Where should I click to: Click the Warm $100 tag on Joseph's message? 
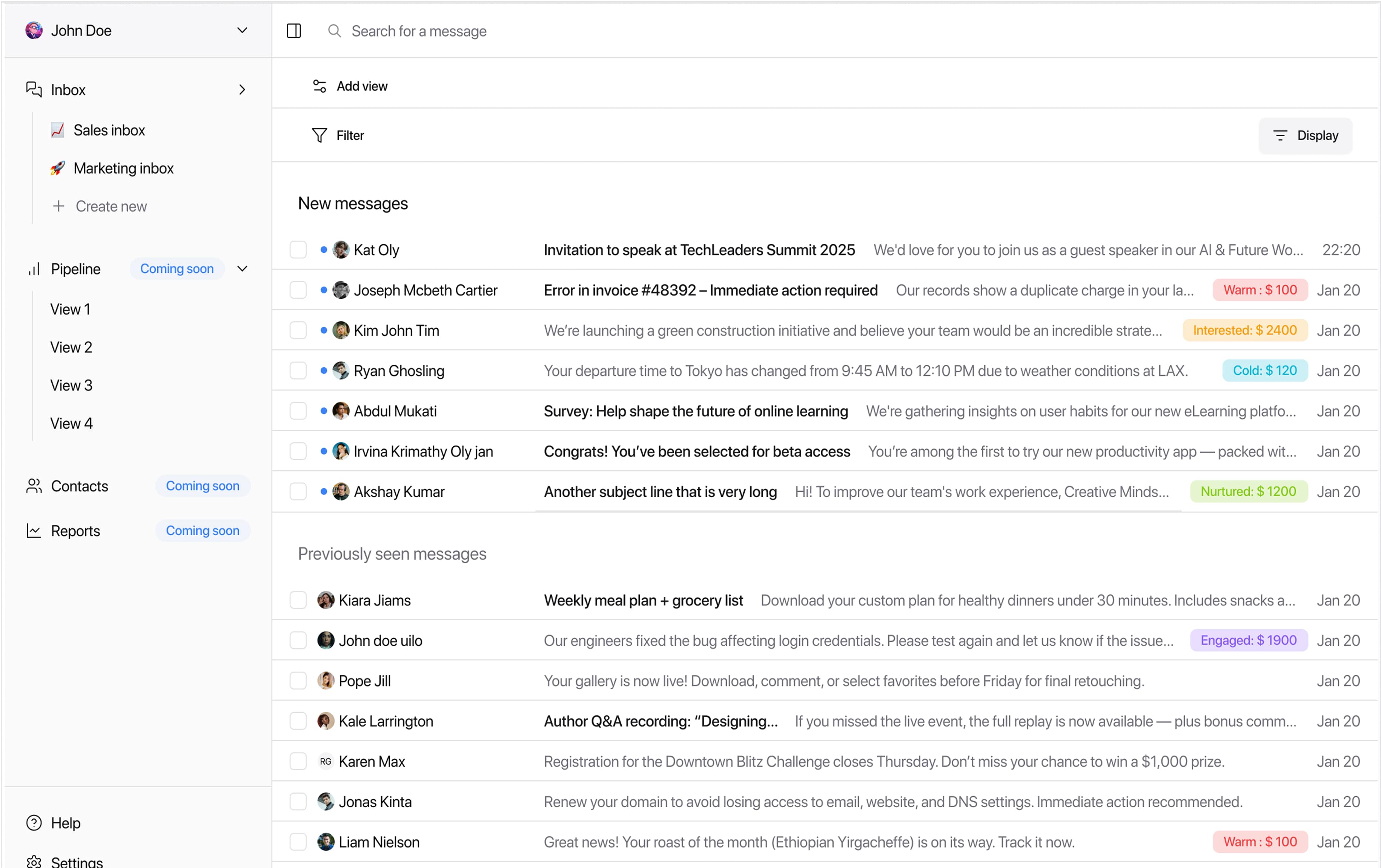pyautogui.click(x=1260, y=290)
